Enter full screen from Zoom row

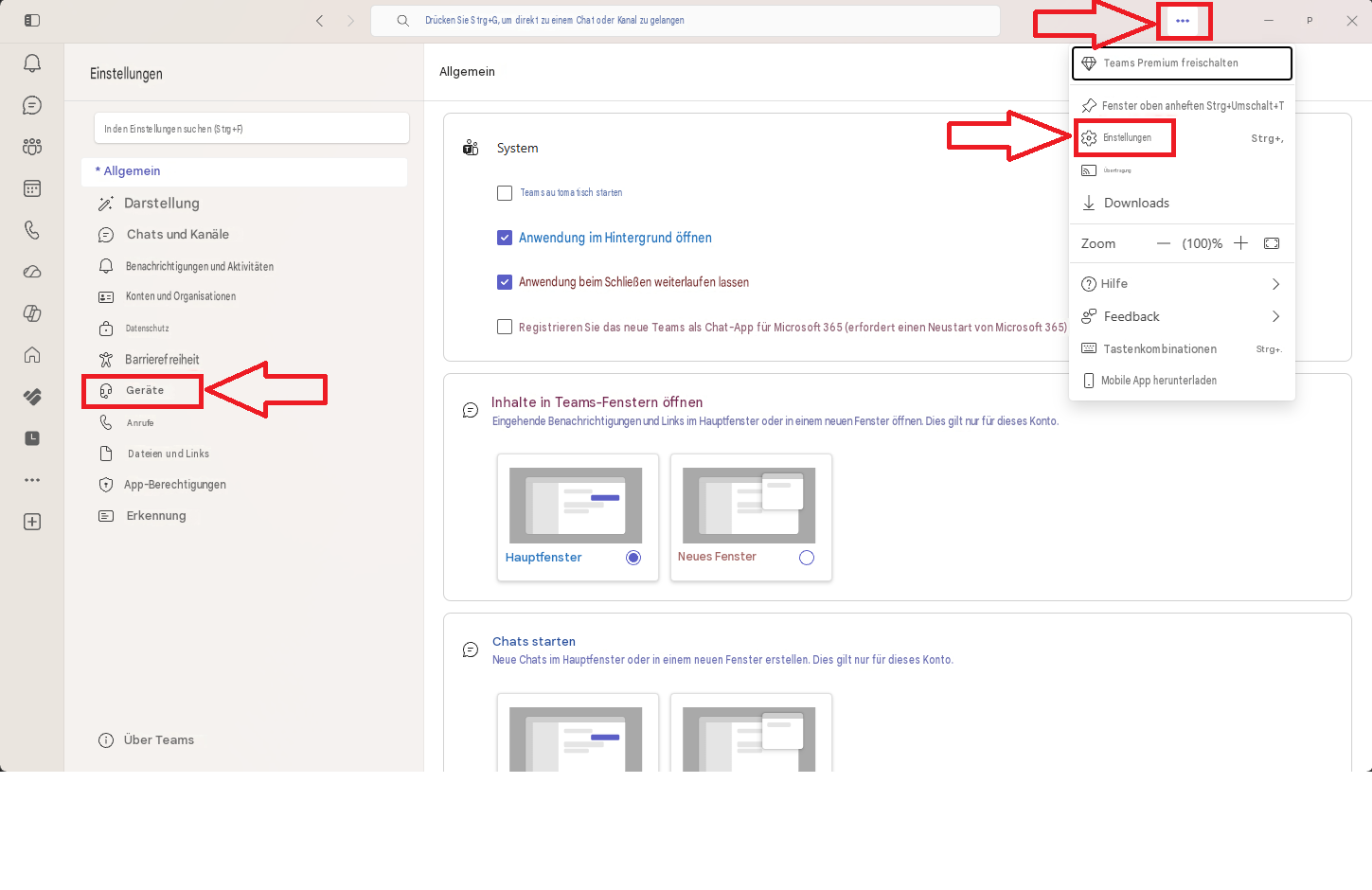[1272, 243]
